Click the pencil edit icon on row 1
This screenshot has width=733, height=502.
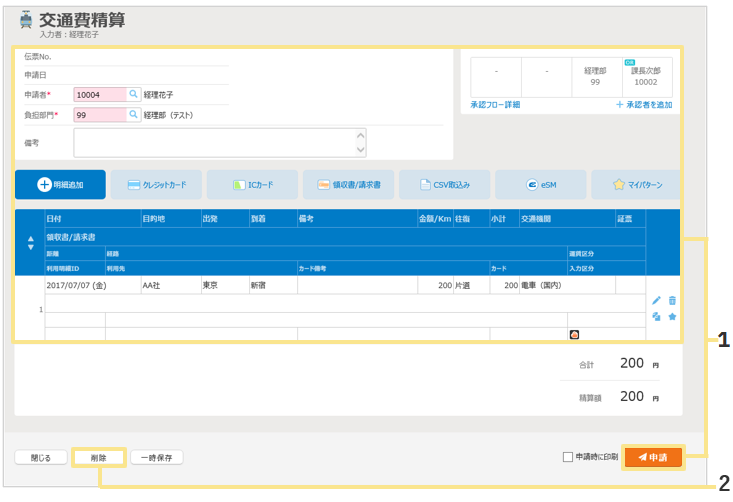(656, 300)
